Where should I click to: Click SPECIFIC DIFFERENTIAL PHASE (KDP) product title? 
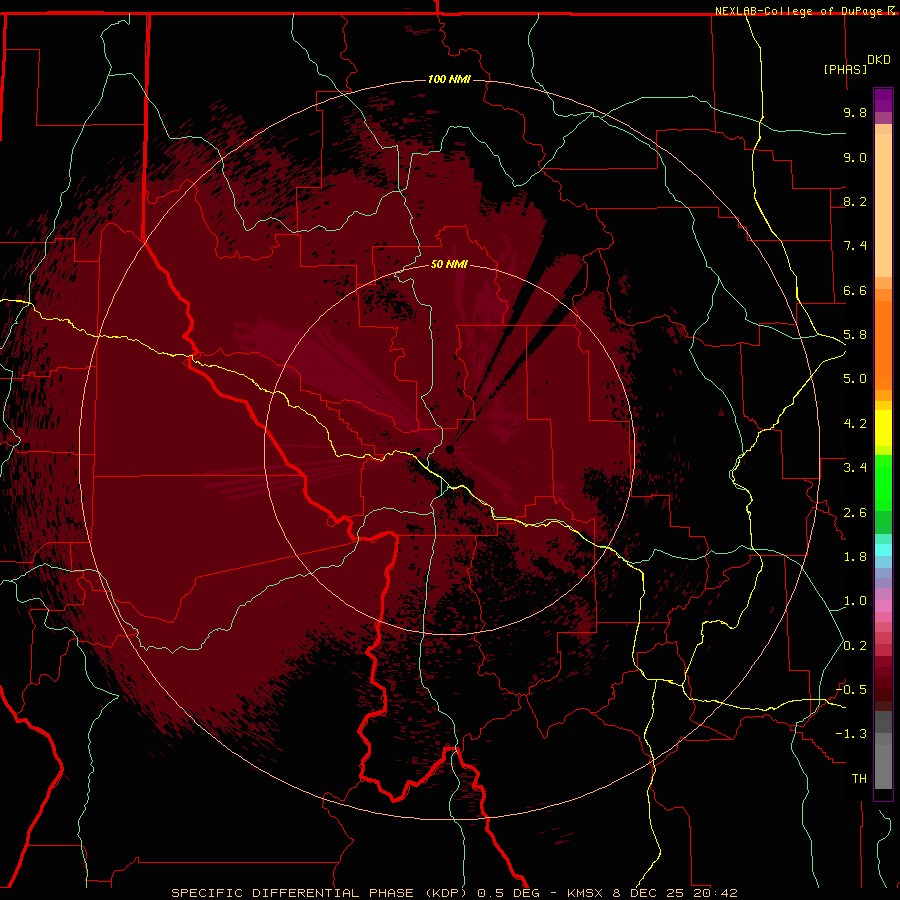[321, 893]
